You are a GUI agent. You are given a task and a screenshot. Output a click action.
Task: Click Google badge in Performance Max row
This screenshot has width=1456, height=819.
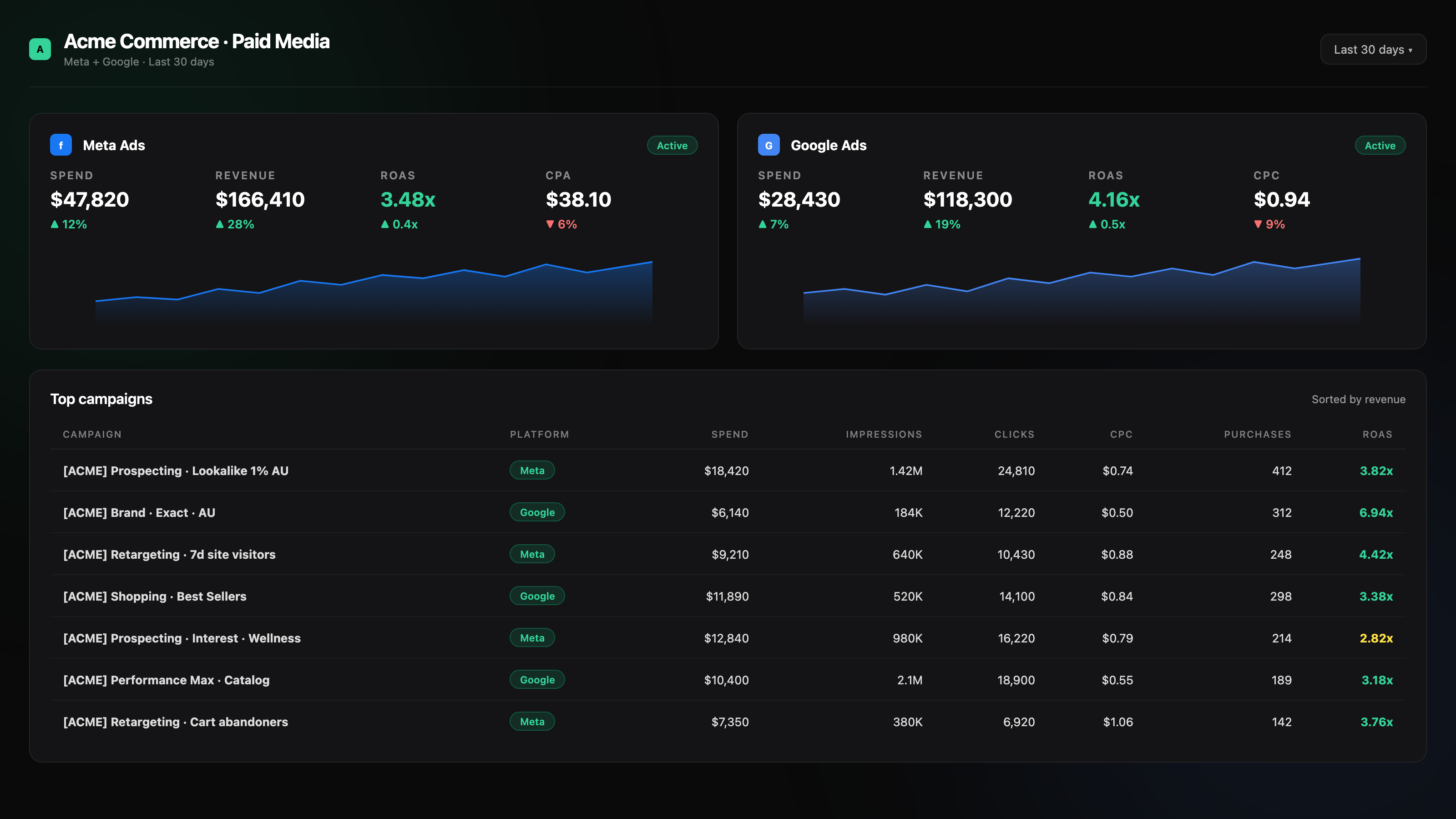coord(537,679)
